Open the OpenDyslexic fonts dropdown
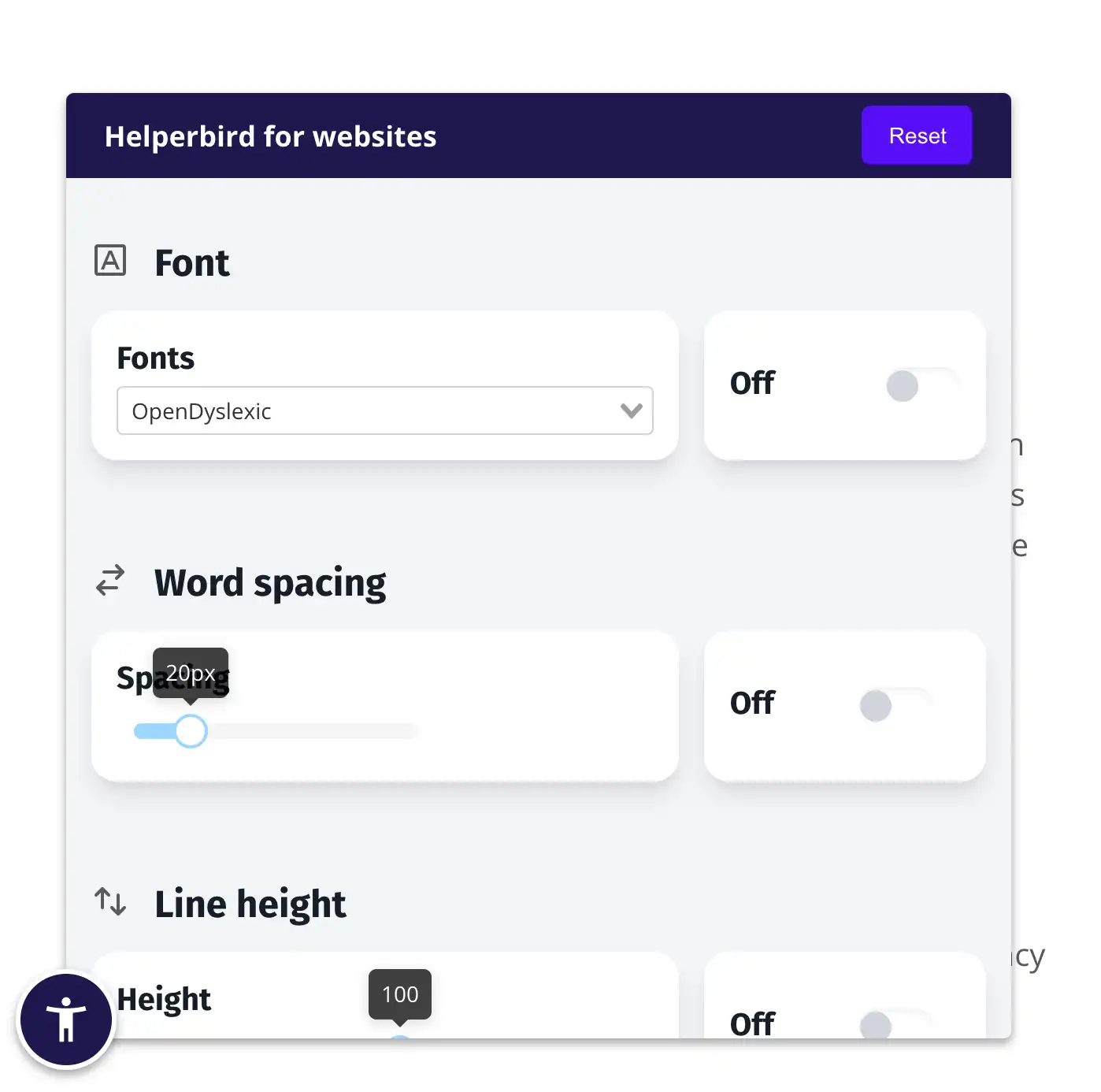 pos(384,410)
